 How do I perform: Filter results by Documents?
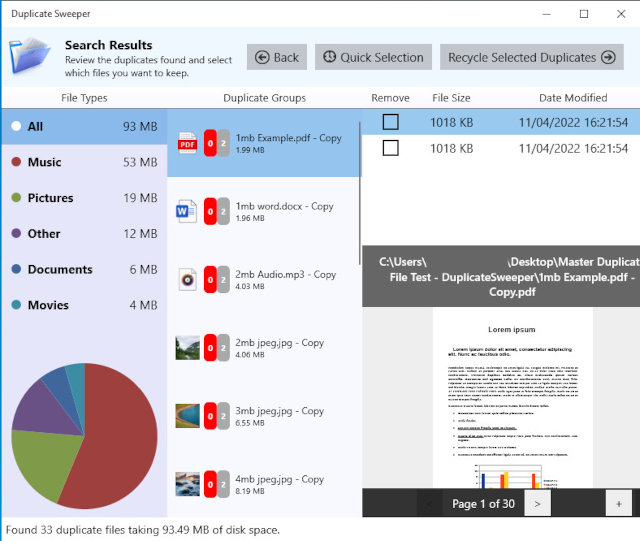84,269
